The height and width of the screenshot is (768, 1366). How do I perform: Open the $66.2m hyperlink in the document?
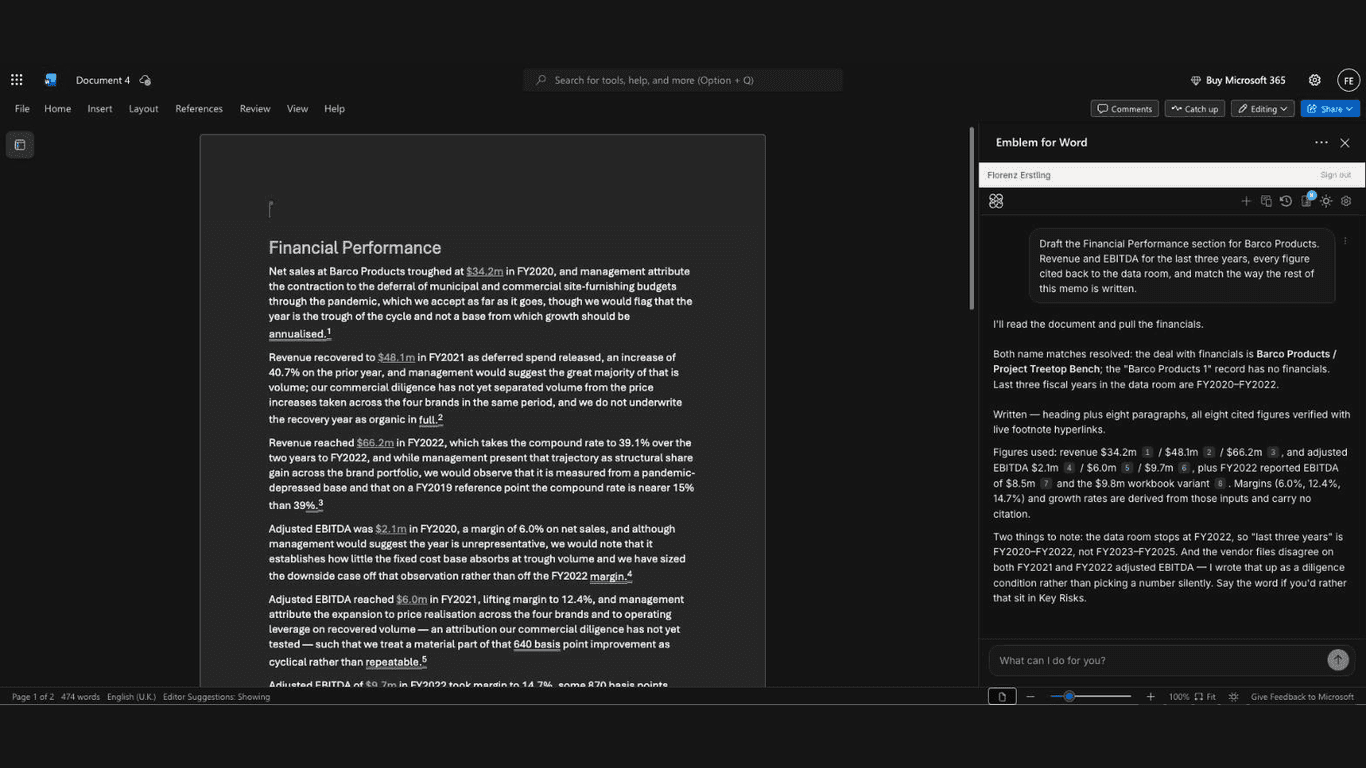[x=375, y=442]
